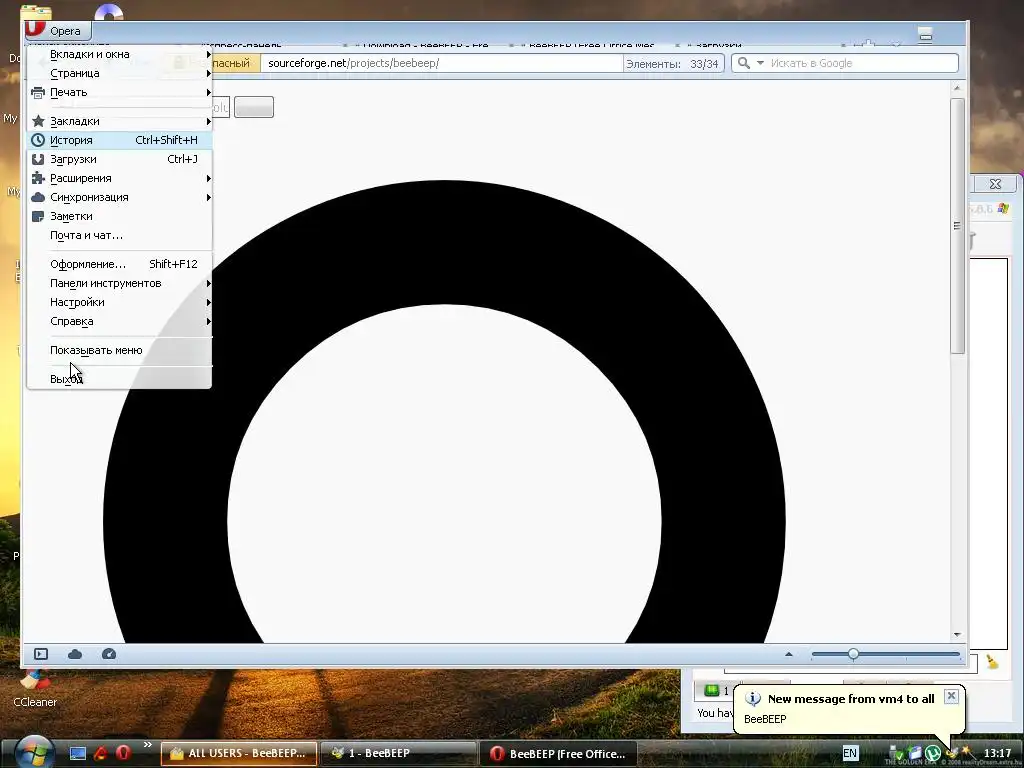The height and width of the screenshot is (768, 1024).
Task: Click the clock icon beside История
Action: (x=38, y=140)
